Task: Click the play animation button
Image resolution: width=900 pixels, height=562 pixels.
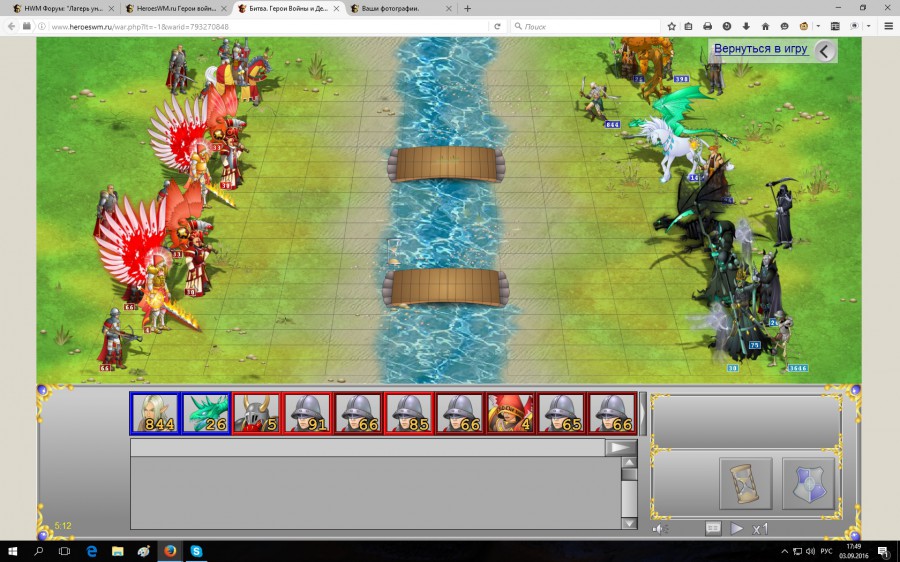Action: [x=737, y=528]
